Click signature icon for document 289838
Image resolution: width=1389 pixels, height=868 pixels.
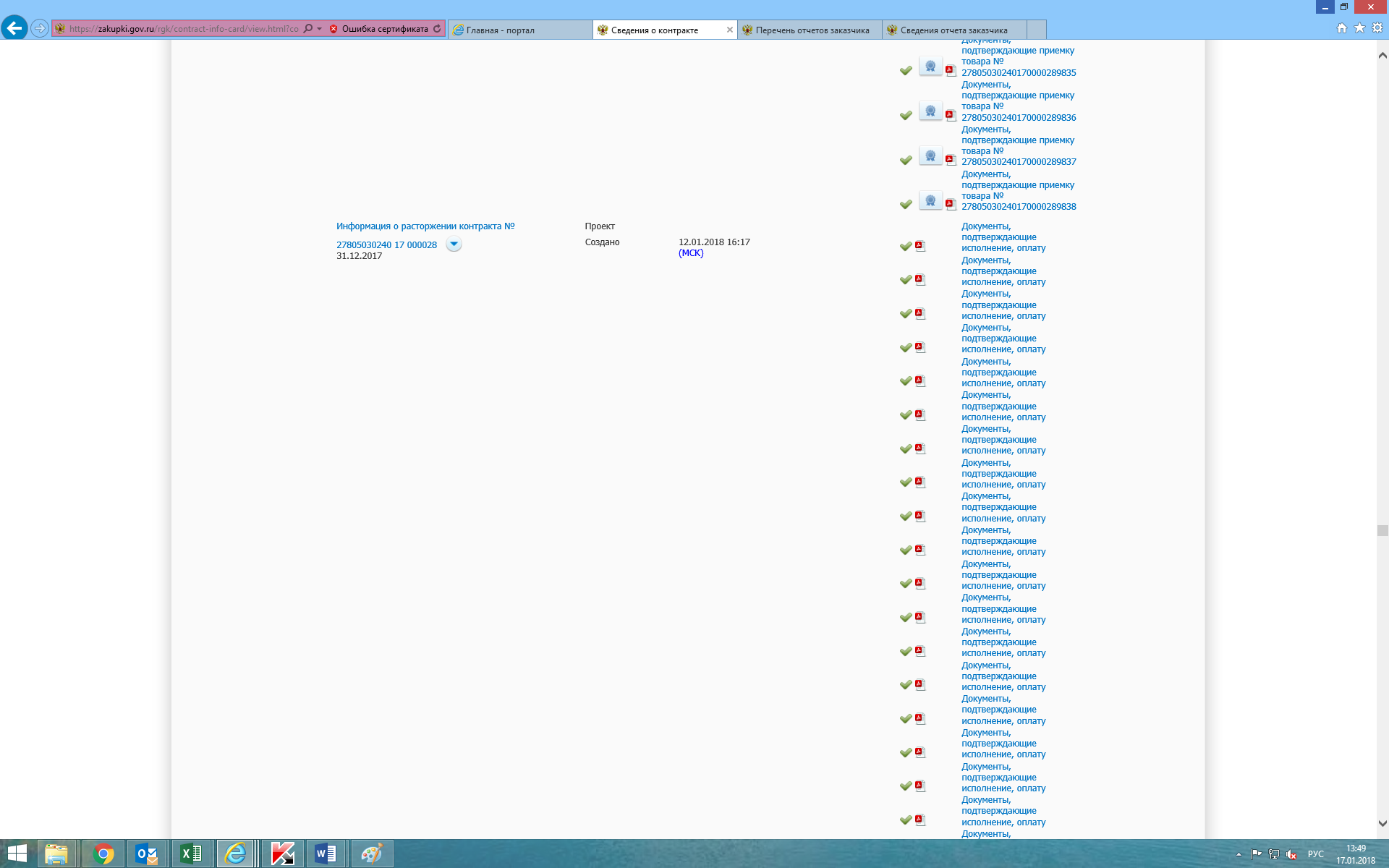(x=930, y=201)
